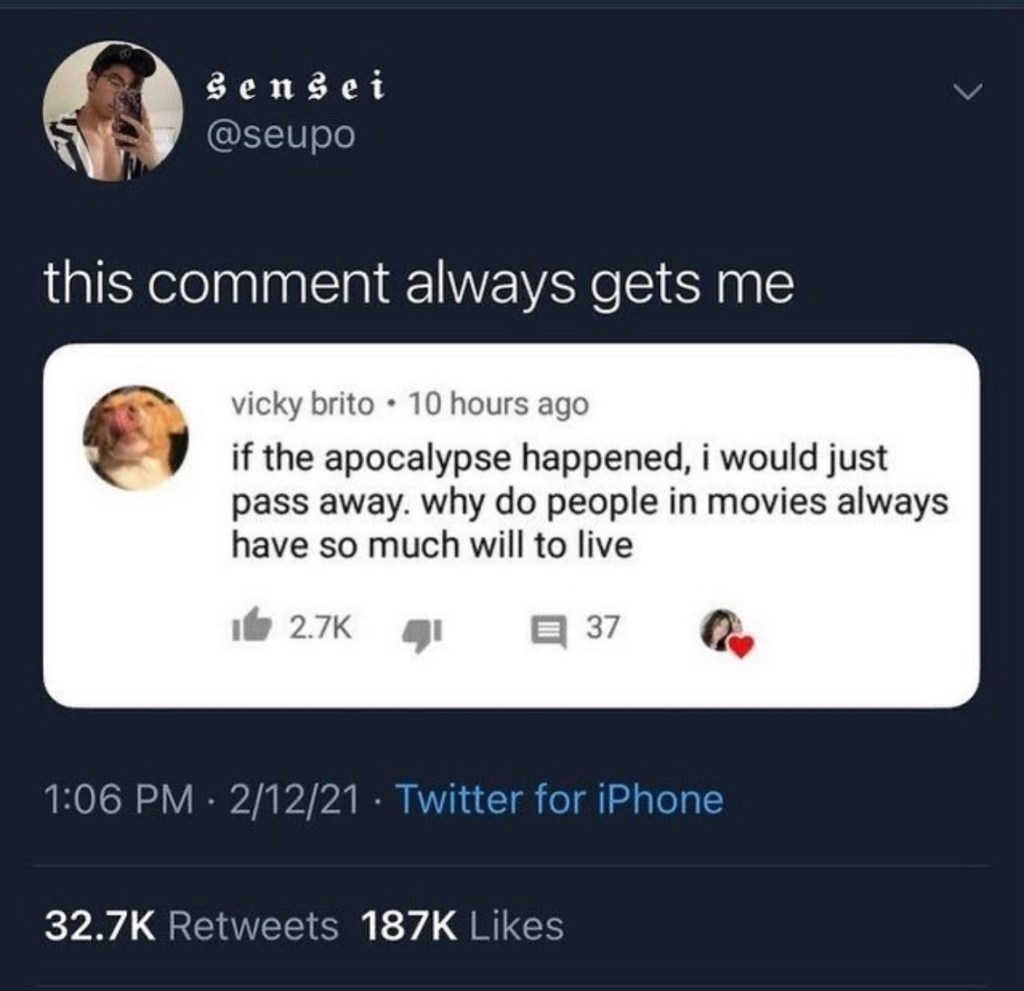1024x991 pixels.
Task: View the 32.7K Retweets list
Action: point(191,926)
